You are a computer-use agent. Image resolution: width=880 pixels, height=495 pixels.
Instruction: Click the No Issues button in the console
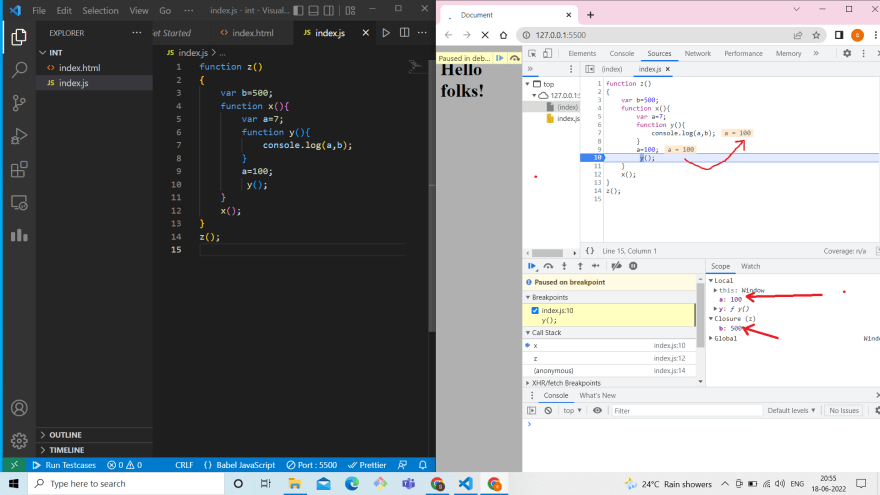click(x=844, y=411)
